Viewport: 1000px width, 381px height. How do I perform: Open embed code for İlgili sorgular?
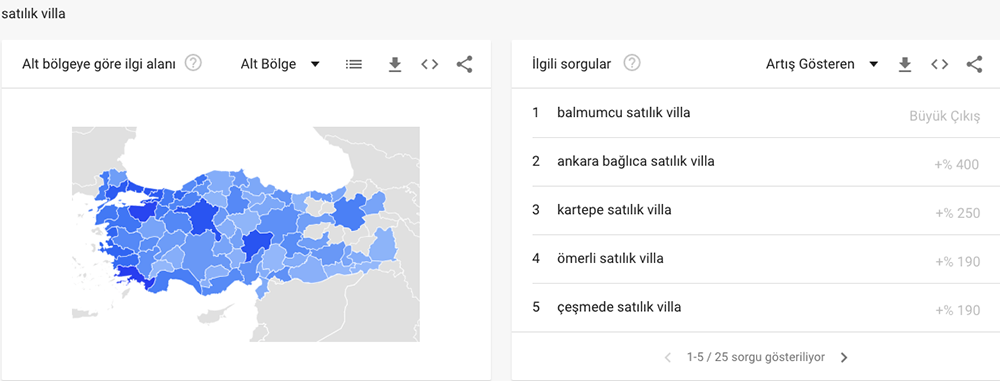coord(939,64)
